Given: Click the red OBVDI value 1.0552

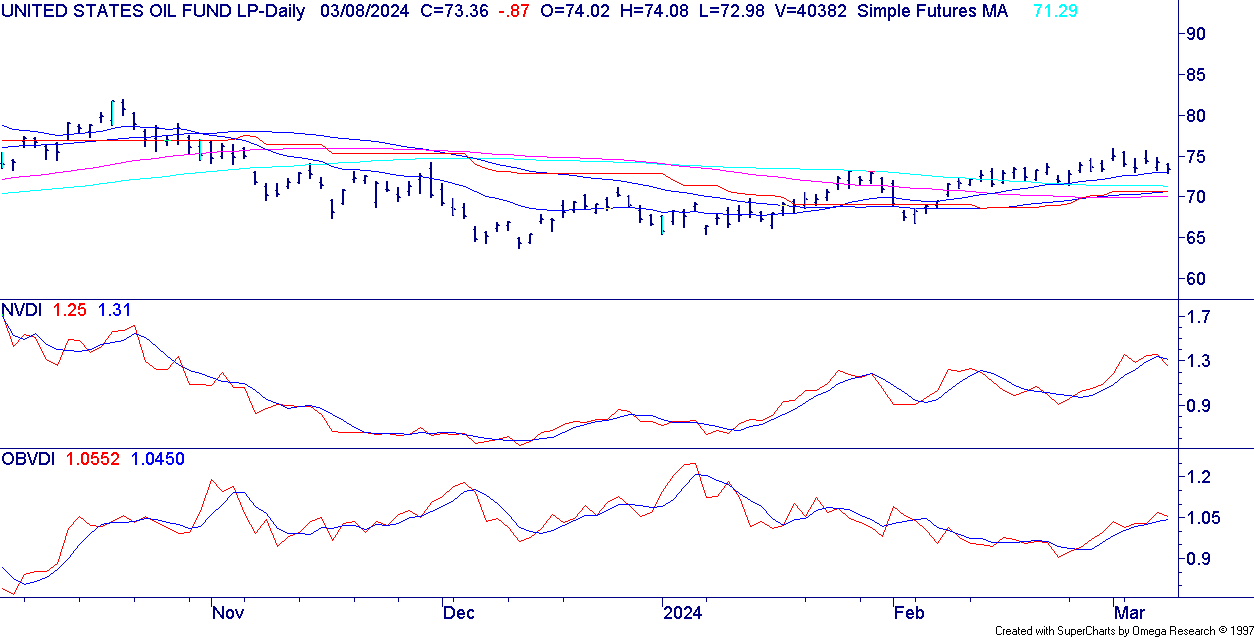Looking at the screenshot, I should 92,459.
